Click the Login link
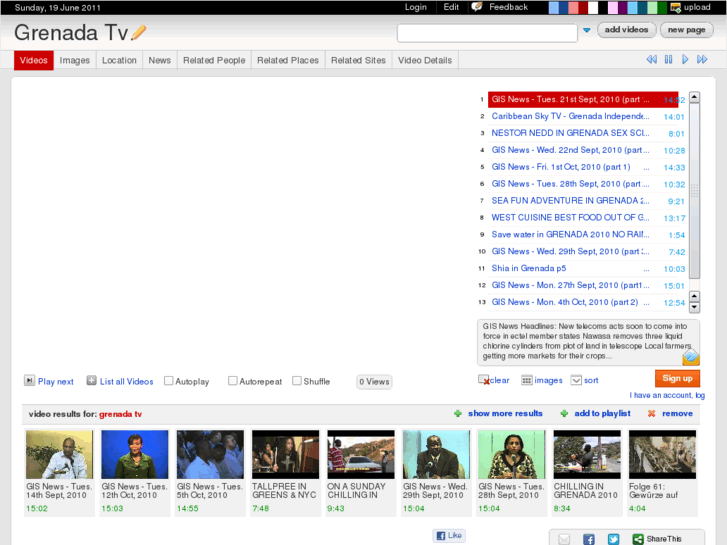This screenshot has height=545, width=727. [x=415, y=7]
